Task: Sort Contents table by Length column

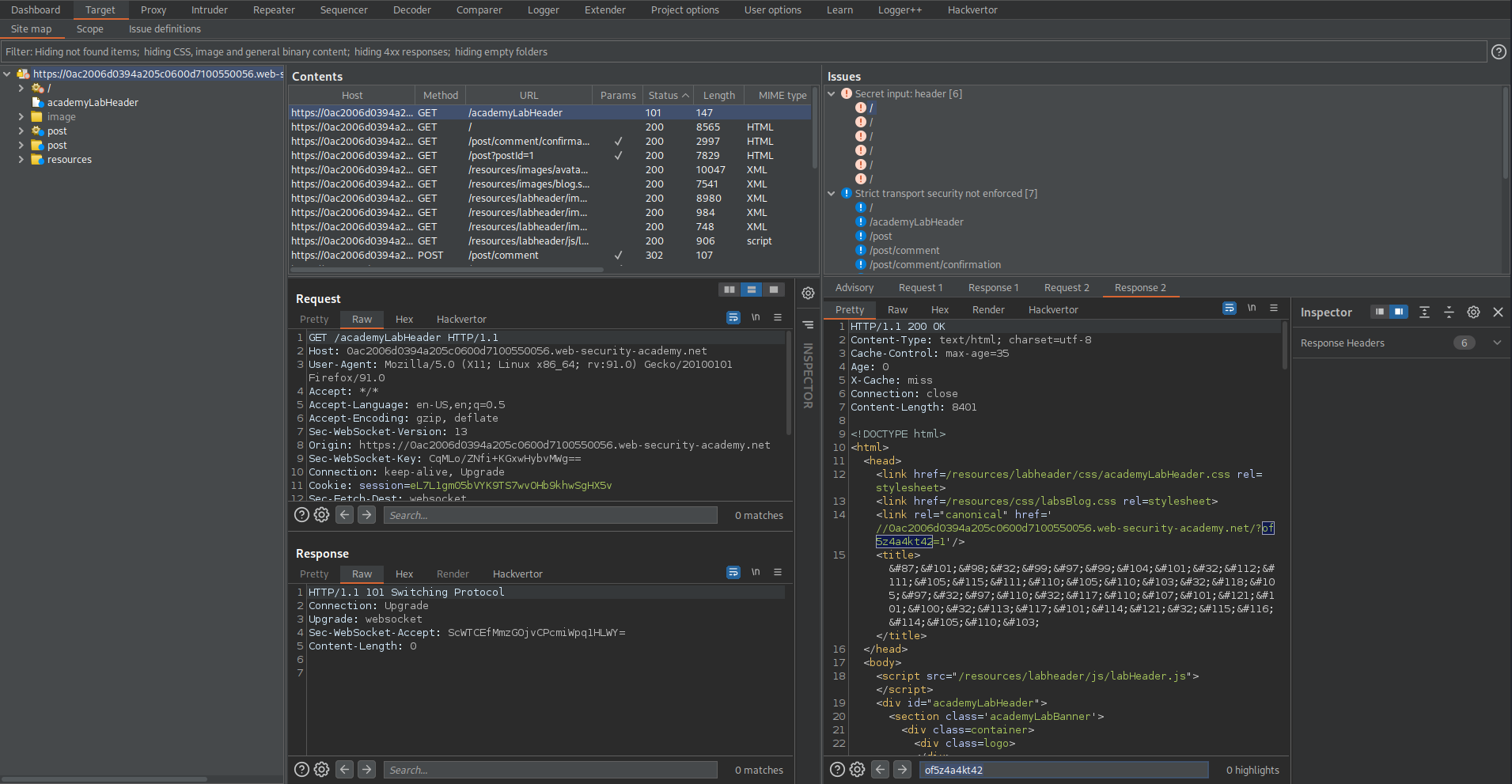Action: (719, 95)
